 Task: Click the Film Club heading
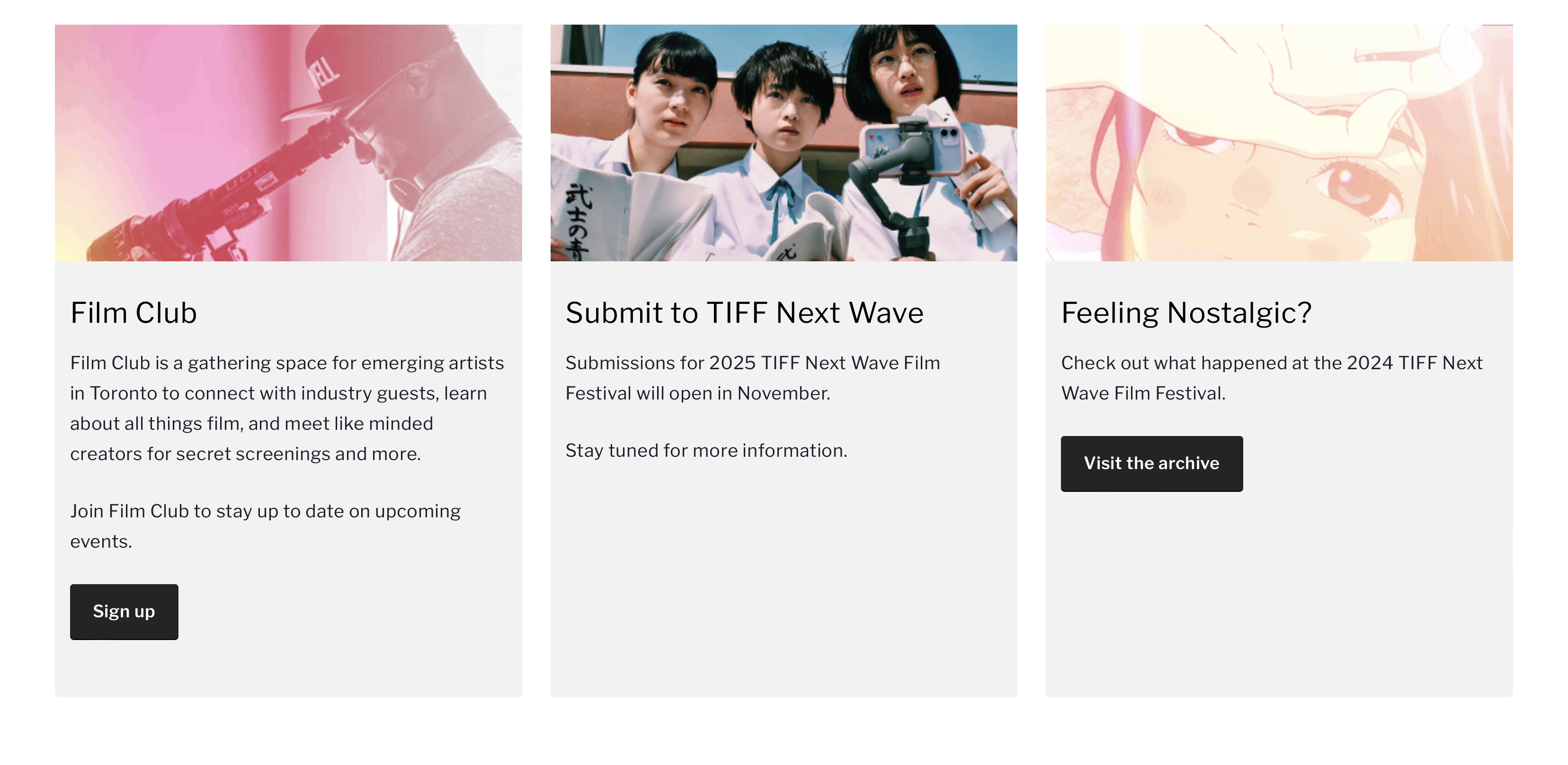[134, 313]
